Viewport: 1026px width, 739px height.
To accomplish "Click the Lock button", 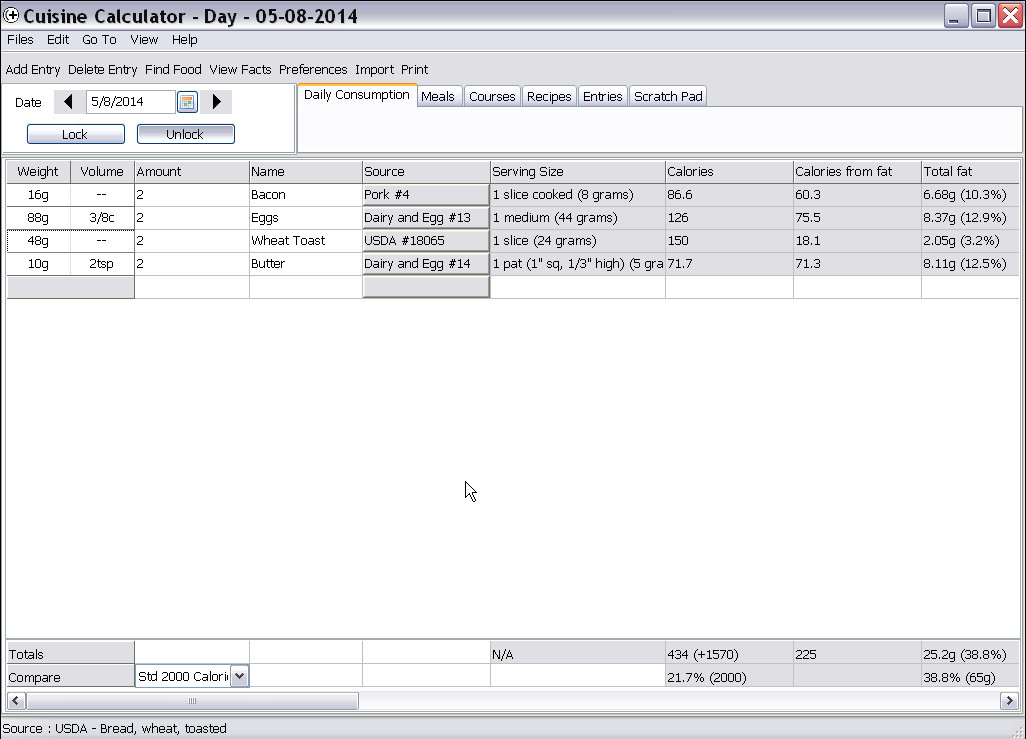I will tap(75, 134).
